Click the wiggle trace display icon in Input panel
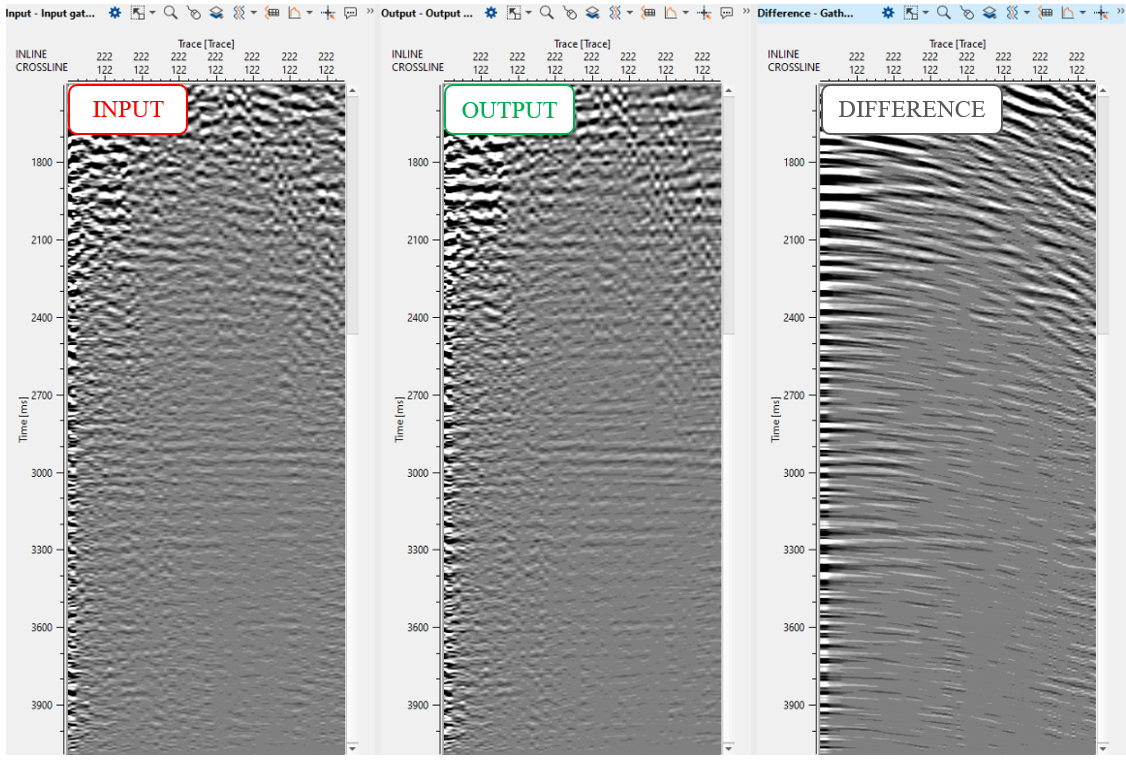 239,13
